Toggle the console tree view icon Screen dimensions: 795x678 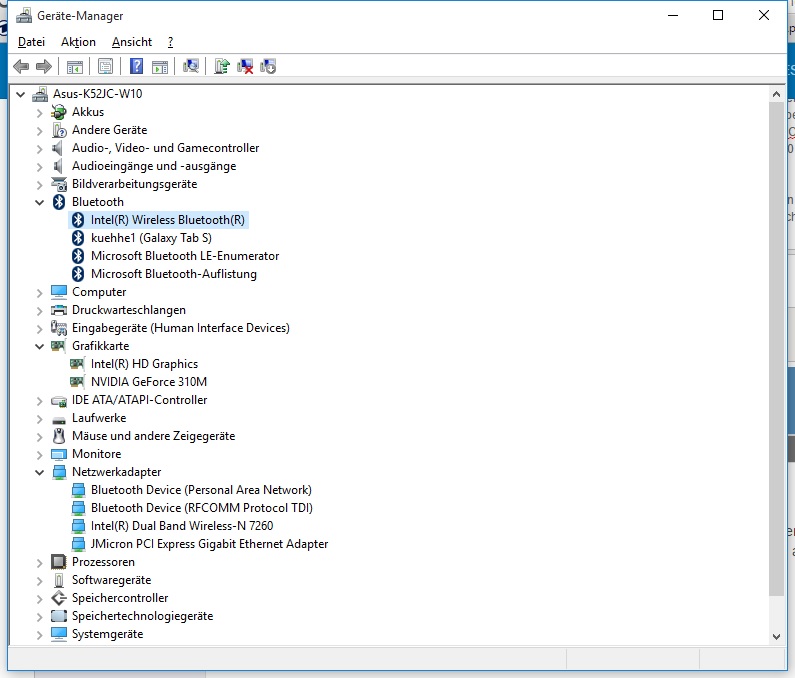click(x=75, y=66)
